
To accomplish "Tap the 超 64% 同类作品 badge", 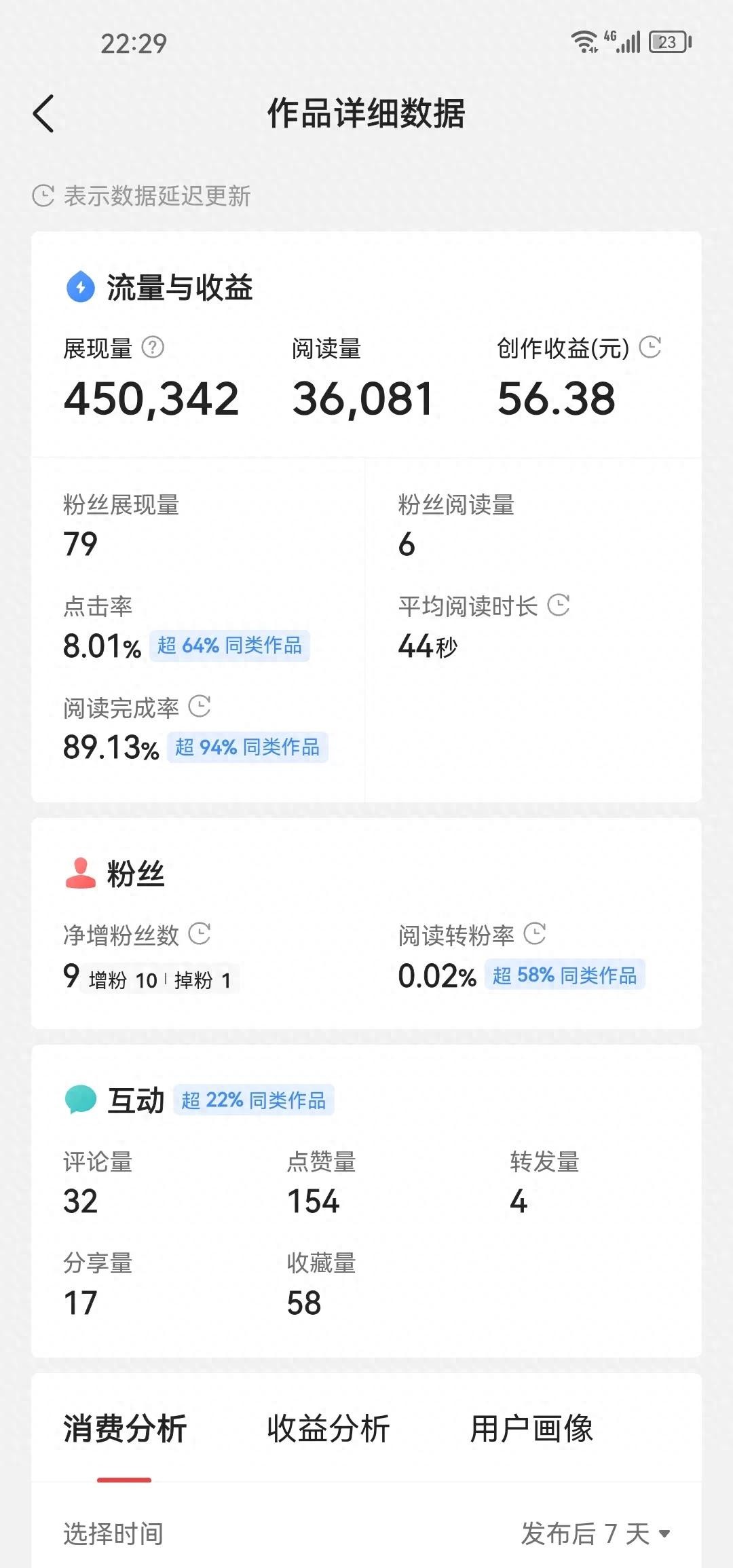I will [x=229, y=646].
